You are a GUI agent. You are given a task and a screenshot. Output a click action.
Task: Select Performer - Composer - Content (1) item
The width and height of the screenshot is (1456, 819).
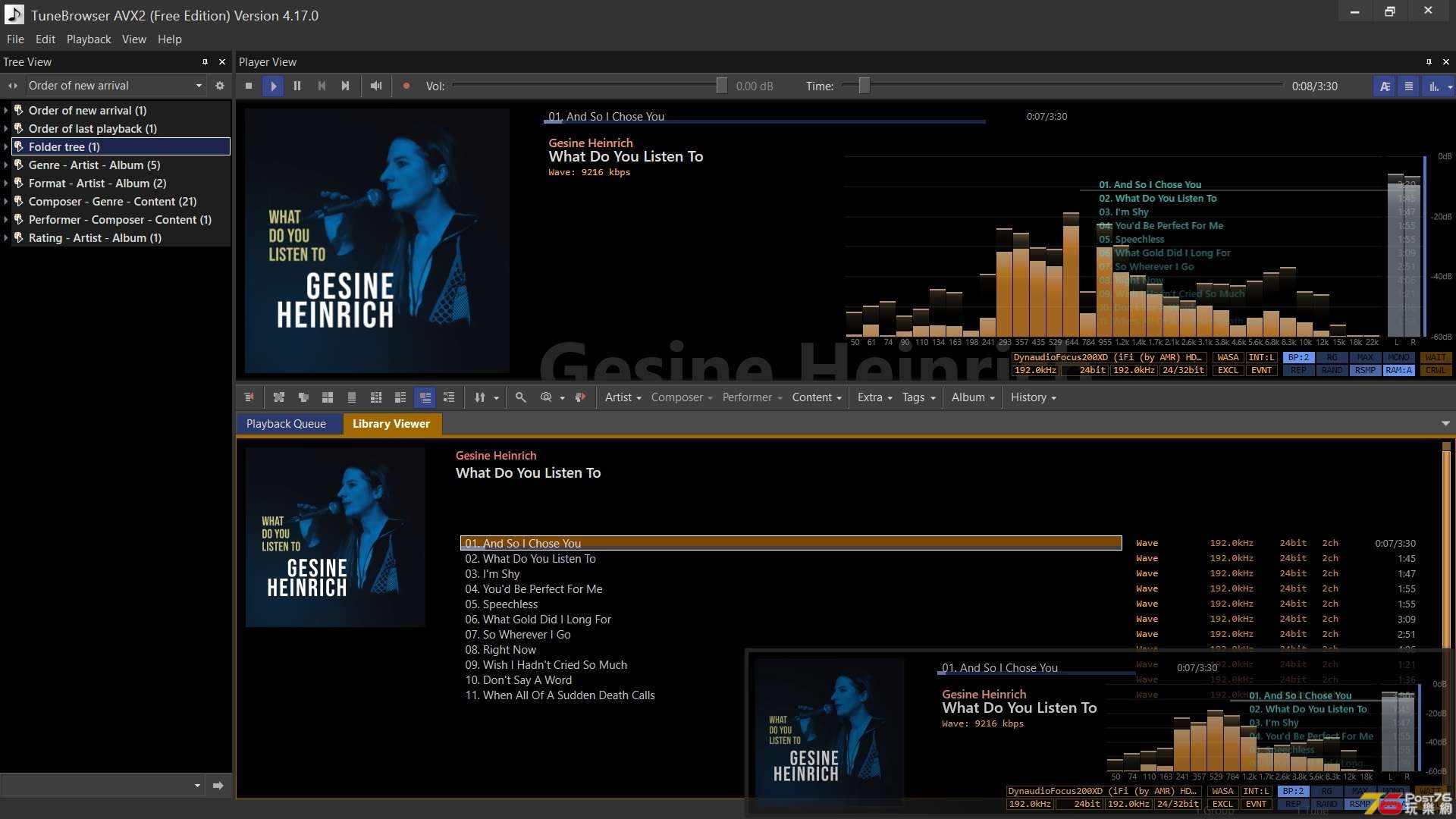coord(120,220)
